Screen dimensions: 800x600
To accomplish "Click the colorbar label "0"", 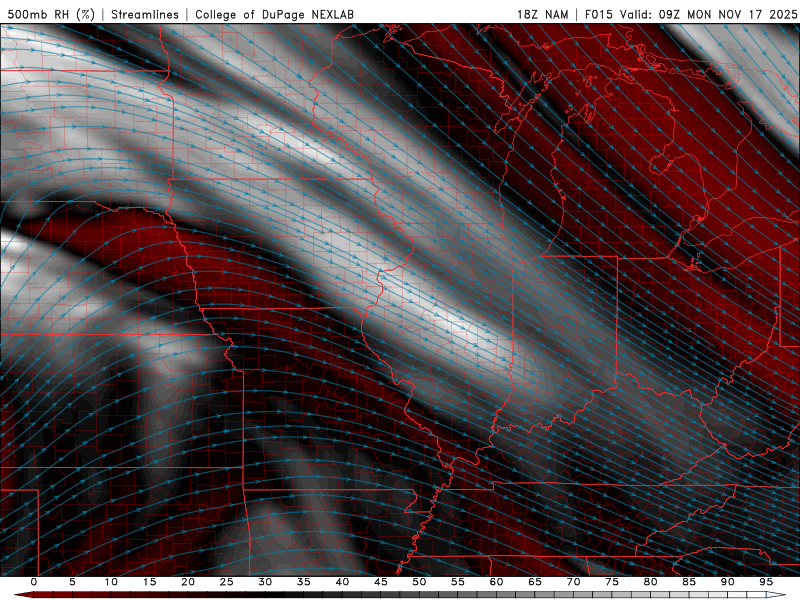I will pos(34,582).
